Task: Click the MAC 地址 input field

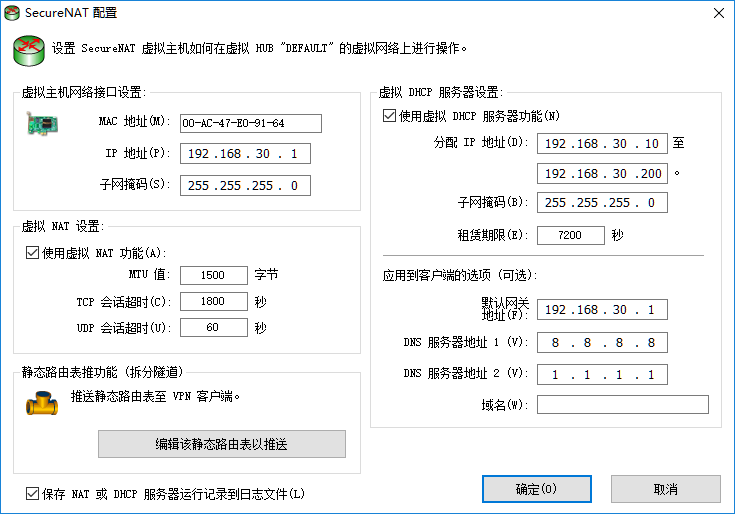Action: pyautogui.click(x=250, y=124)
